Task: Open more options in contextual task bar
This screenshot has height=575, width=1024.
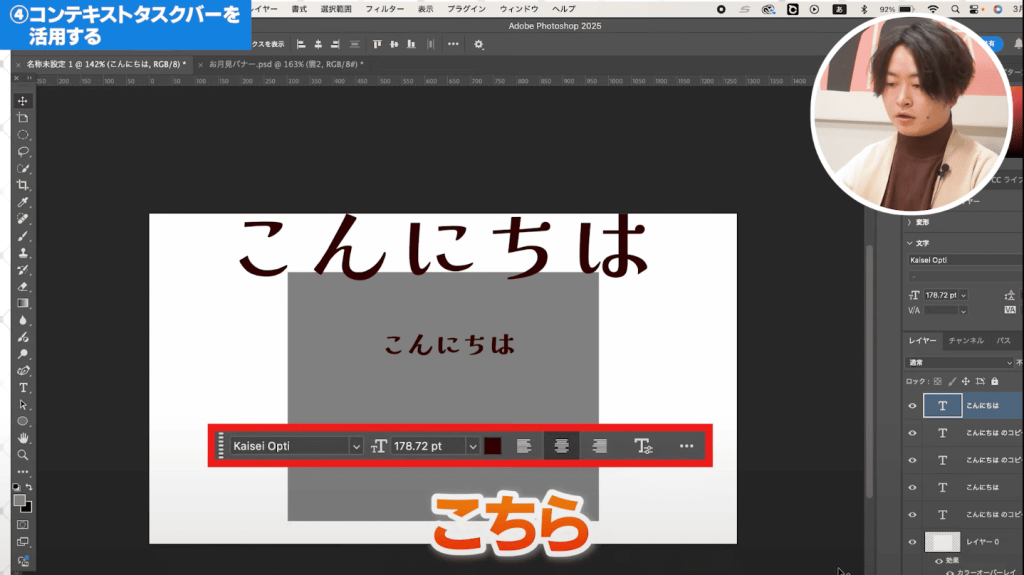Action: pos(686,446)
